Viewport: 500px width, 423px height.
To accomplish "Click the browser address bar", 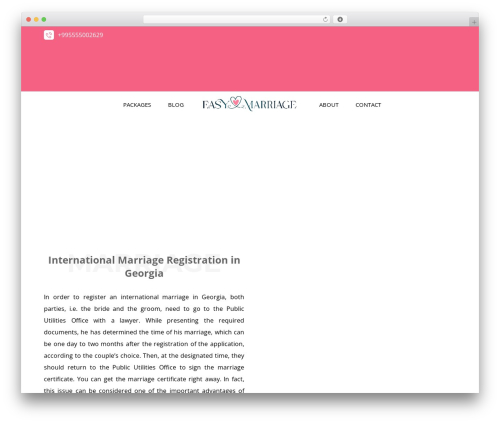I will [x=236, y=19].
